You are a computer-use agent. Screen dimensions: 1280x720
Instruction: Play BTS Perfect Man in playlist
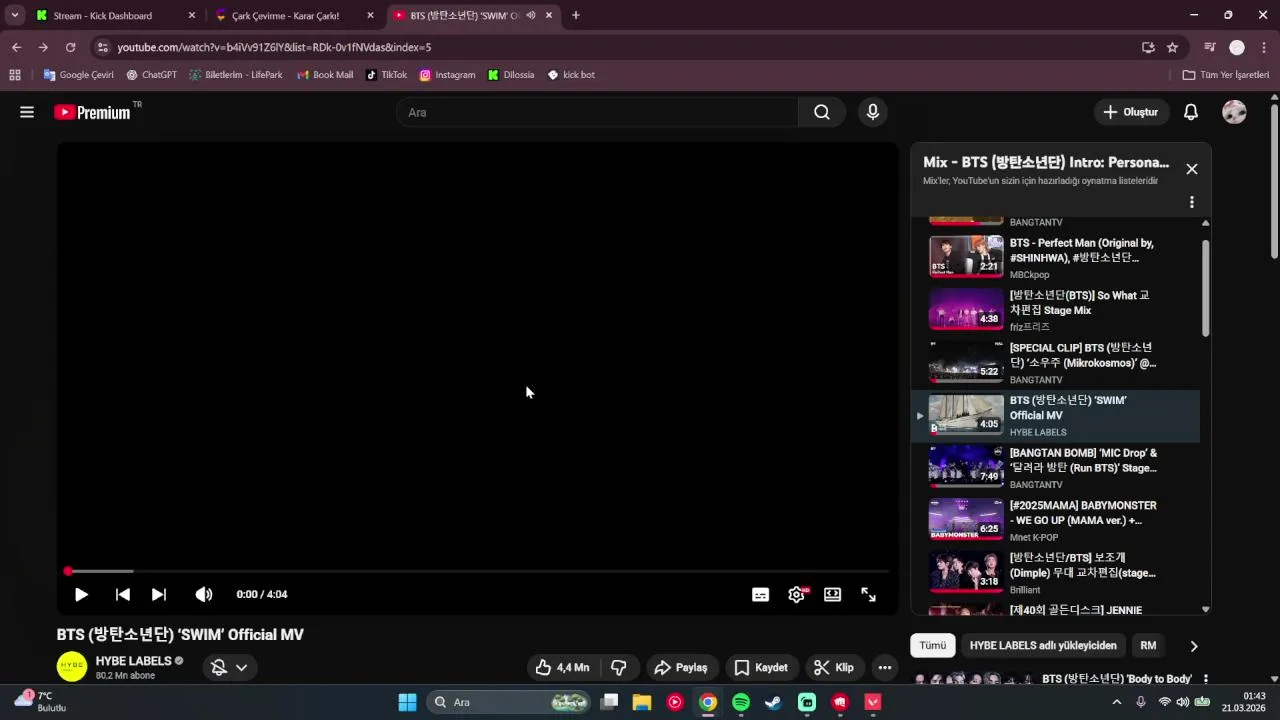[1055, 257]
